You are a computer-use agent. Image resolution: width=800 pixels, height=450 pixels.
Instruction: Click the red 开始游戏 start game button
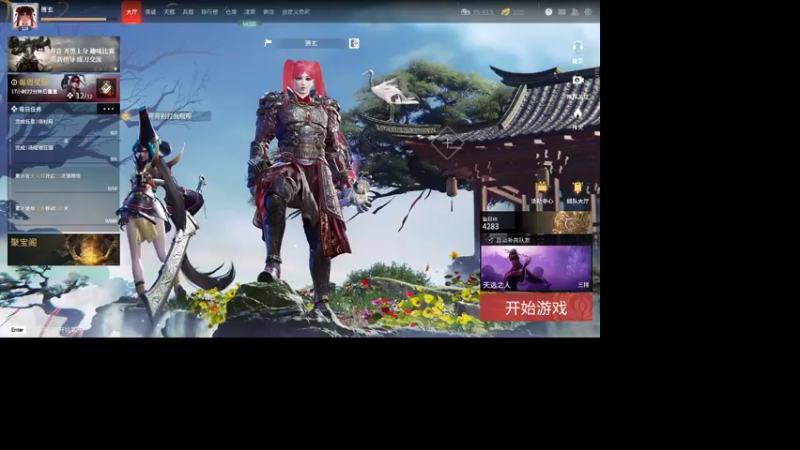tap(536, 308)
